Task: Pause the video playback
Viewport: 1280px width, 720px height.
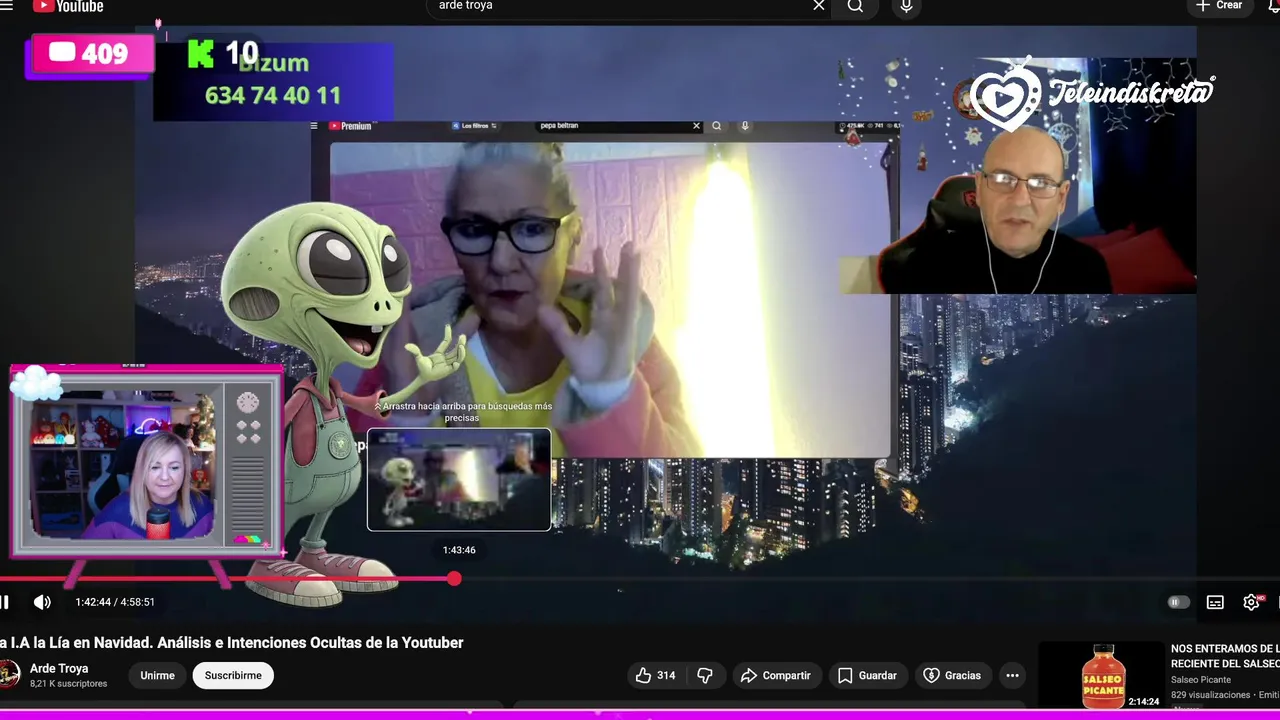Action: (5, 602)
